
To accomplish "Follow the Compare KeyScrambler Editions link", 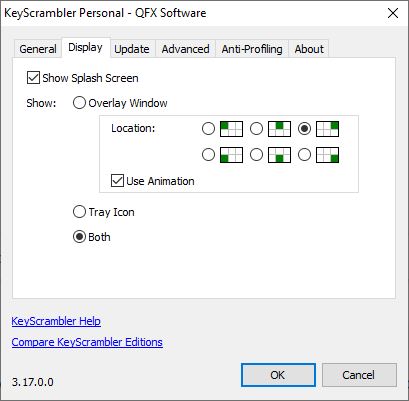I will pyautogui.click(x=87, y=342).
